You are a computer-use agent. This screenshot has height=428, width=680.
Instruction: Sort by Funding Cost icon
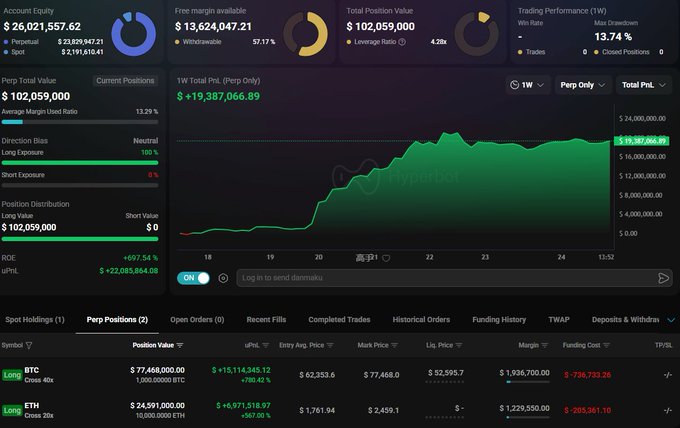606,346
